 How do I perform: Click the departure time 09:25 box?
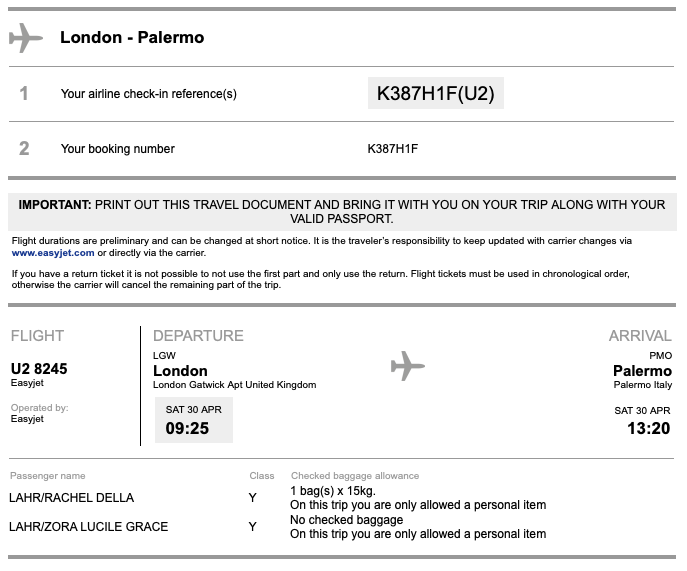click(194, 420)
